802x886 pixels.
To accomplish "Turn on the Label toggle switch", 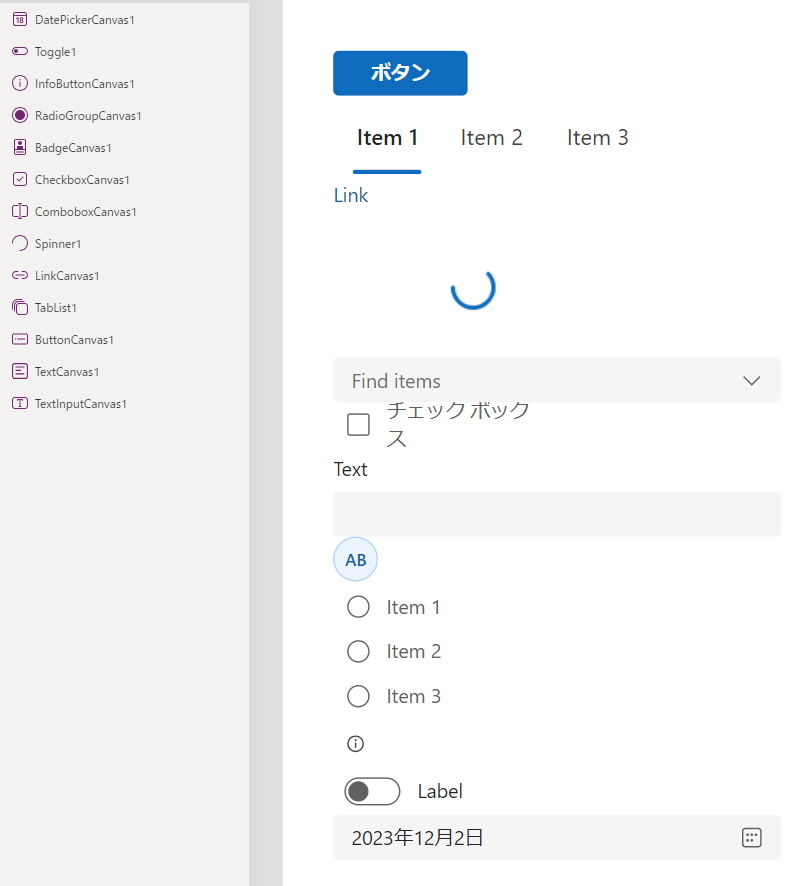I will click(x=372, y=791).
